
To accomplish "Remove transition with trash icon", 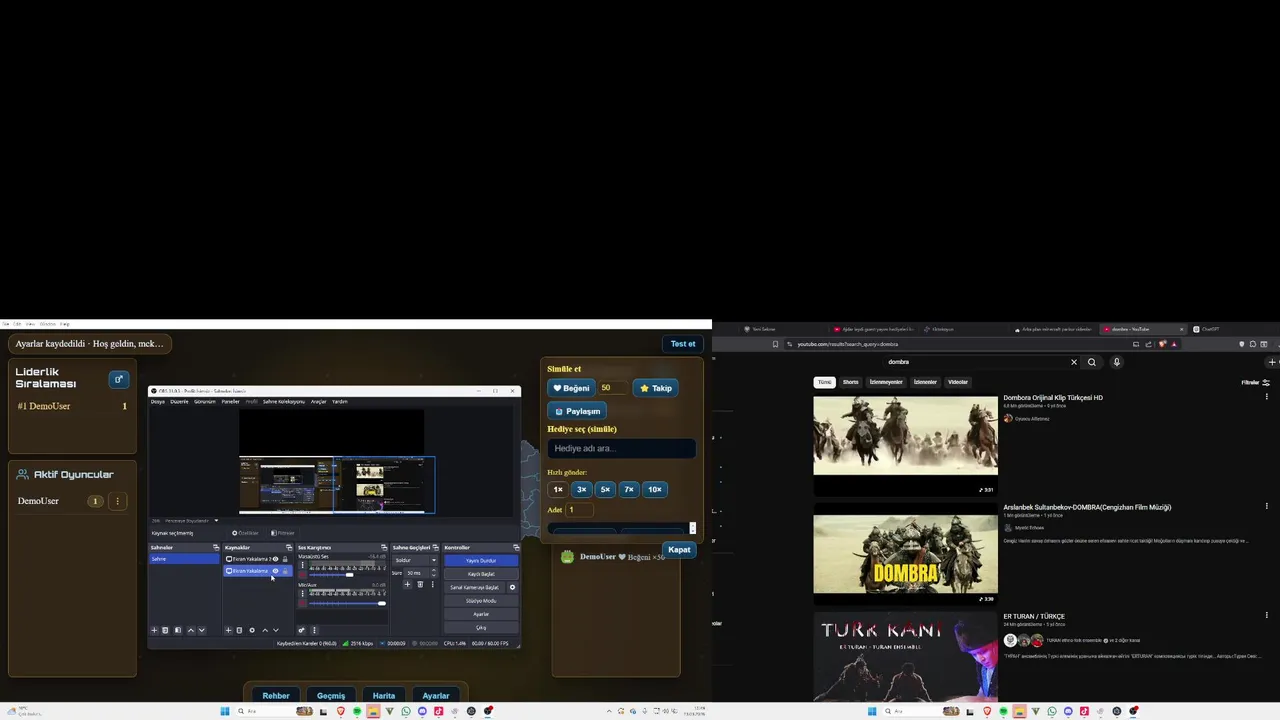I will pos(420,584).
